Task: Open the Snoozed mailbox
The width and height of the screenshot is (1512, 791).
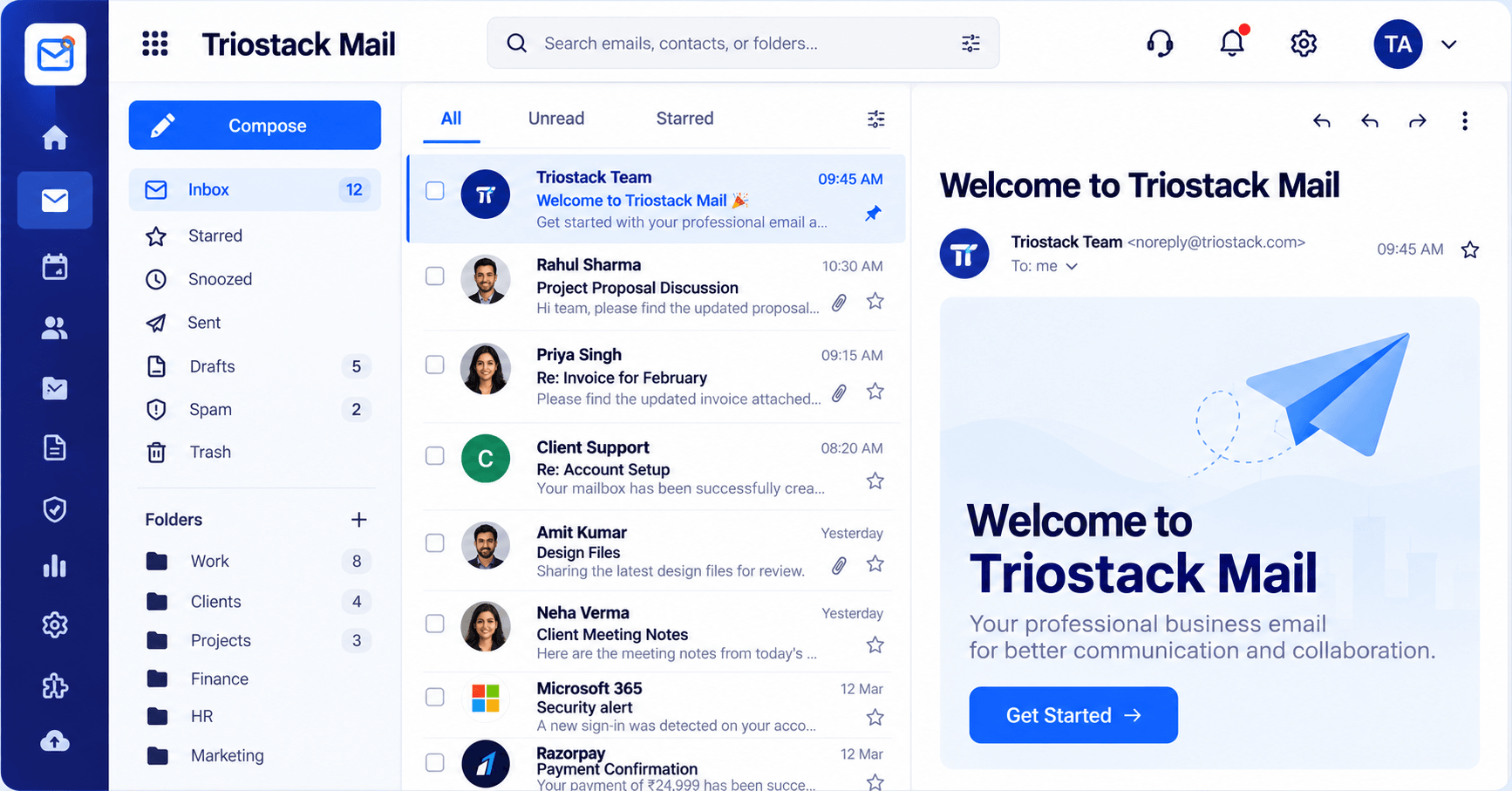Action: click(255, 279)
